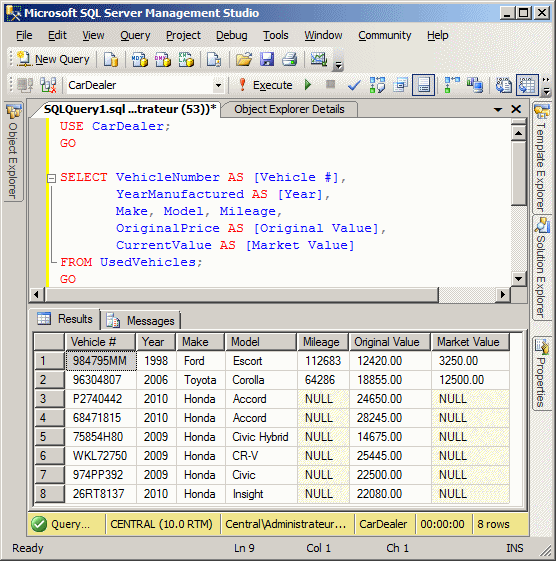Open an Analysis Services XMLA Query

click(x=186, y=59)
